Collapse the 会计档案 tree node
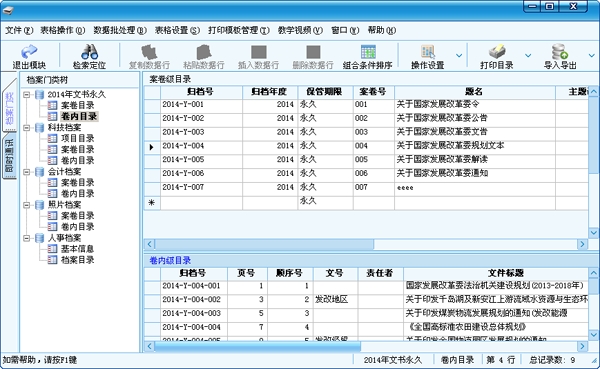This screenshot has height=369, width=600. [x=26, y=172]
